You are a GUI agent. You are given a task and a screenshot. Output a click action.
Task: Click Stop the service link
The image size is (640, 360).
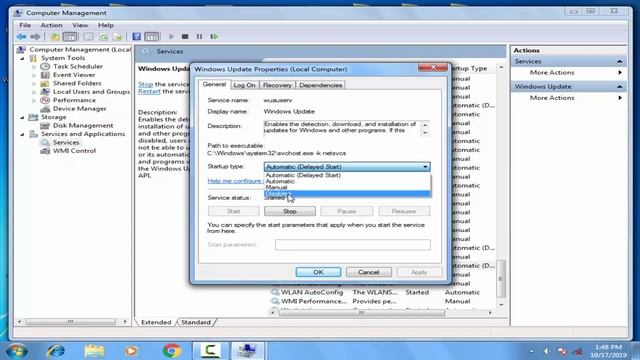[x=145, y=84]
